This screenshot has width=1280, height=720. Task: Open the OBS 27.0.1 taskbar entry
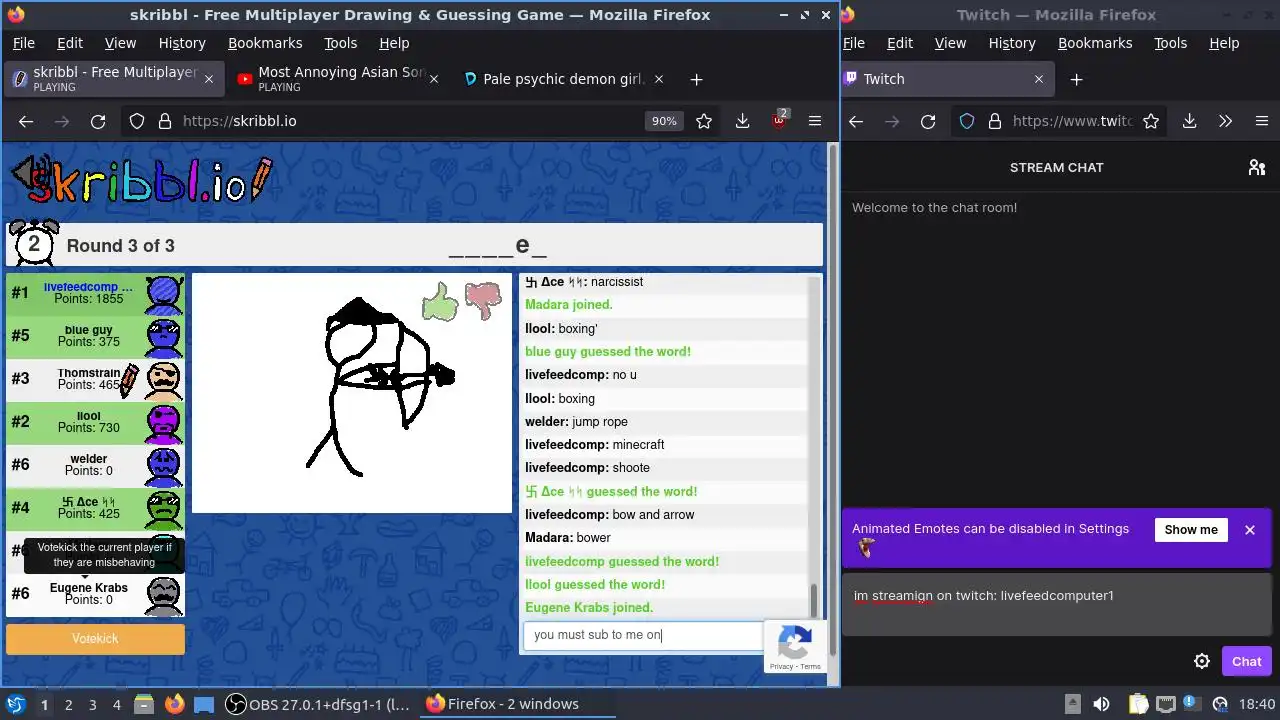click(317, 704)
